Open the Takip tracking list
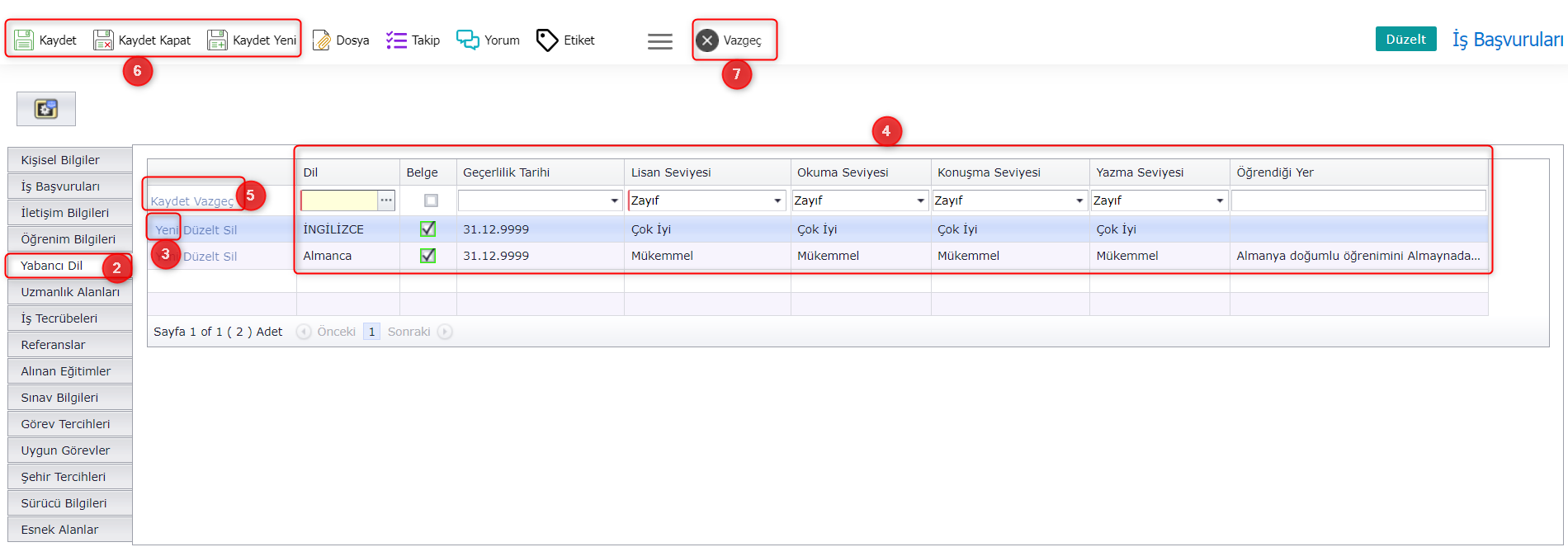 click(x=413, y=40)
